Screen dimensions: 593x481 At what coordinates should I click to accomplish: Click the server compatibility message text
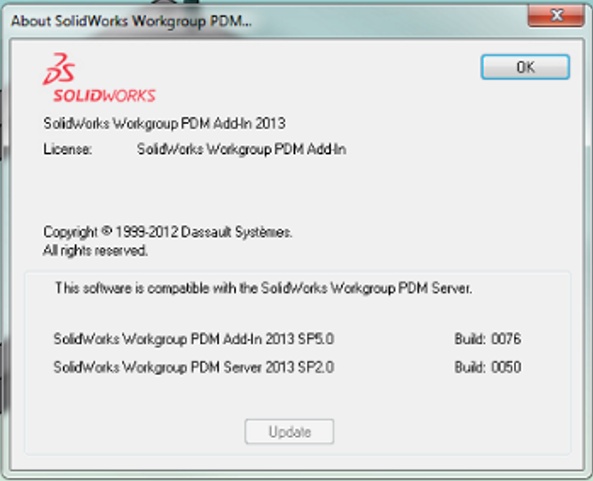point(263,289)
